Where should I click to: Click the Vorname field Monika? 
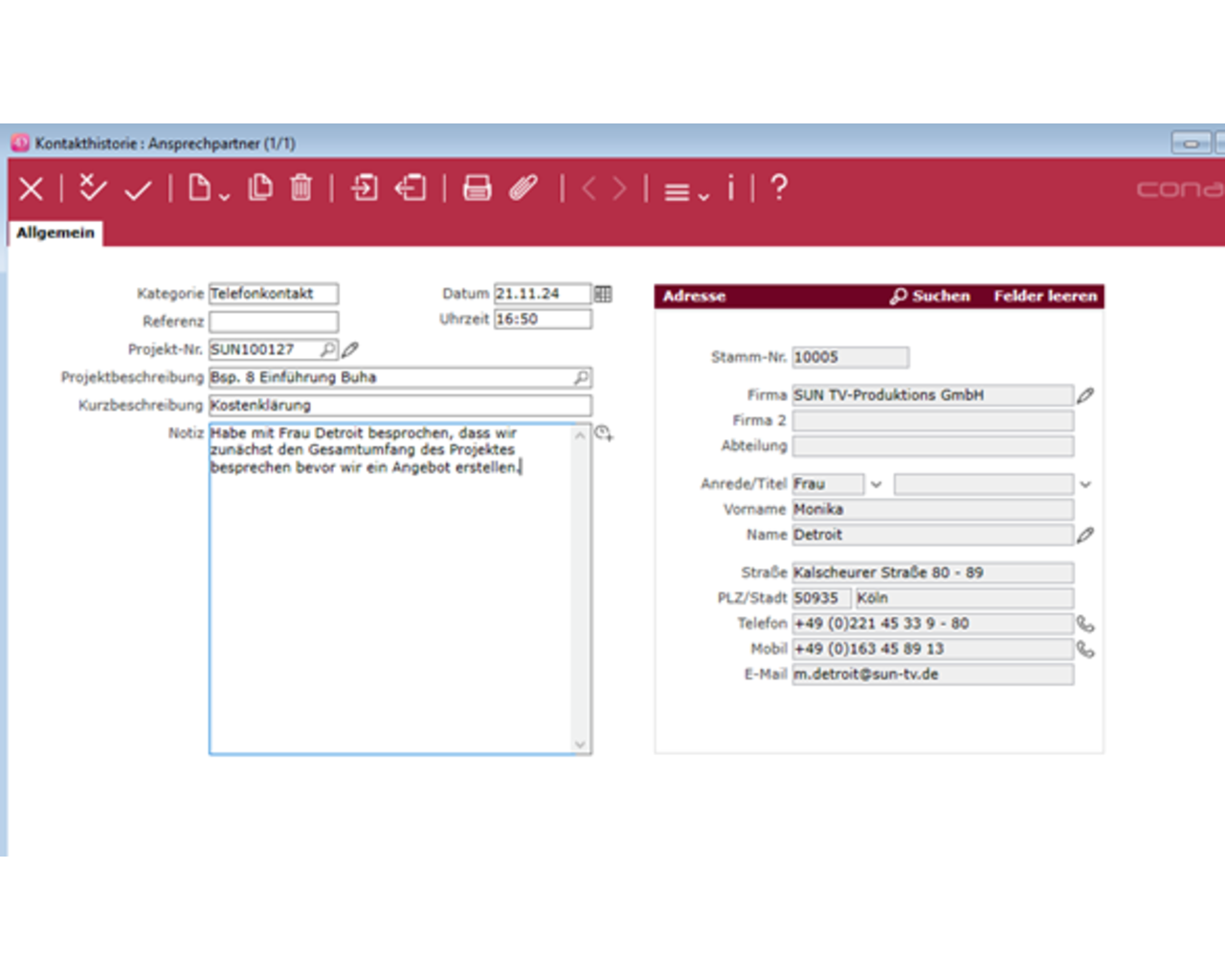coord(933,509)
